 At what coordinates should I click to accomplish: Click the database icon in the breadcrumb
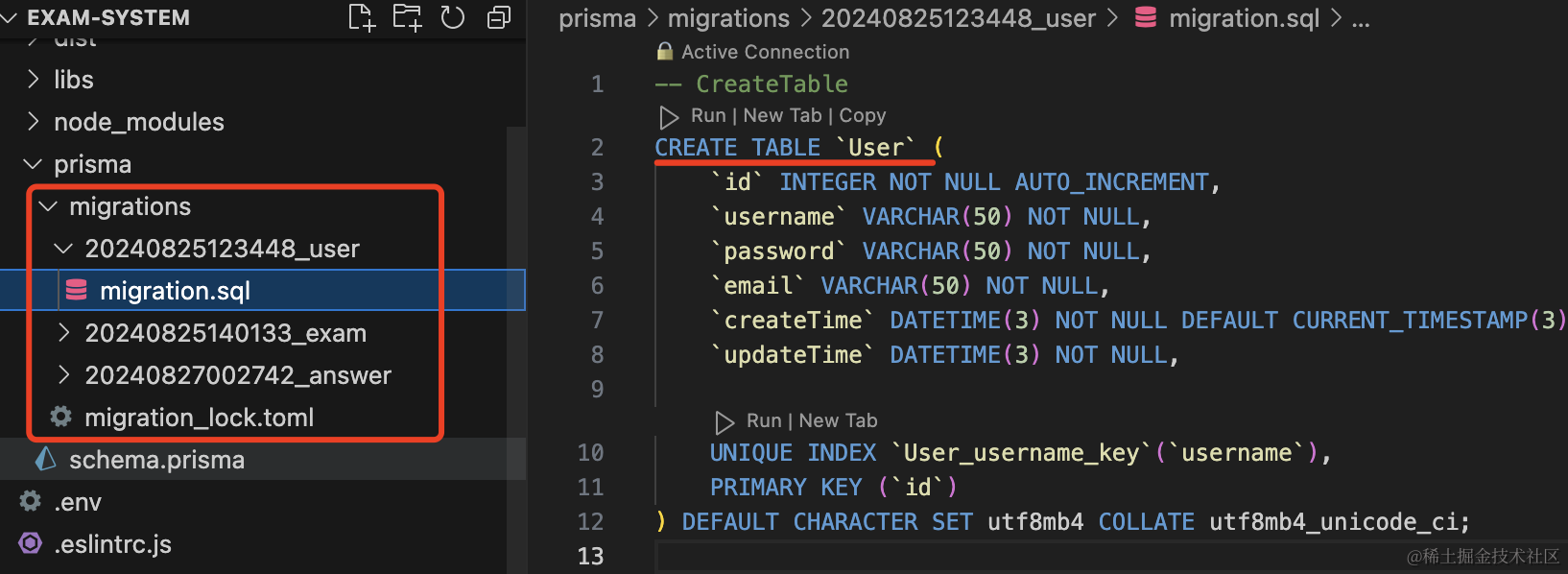click(1146, 17)
